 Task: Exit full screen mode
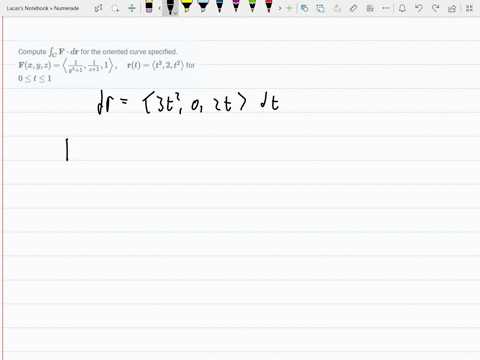469,8
